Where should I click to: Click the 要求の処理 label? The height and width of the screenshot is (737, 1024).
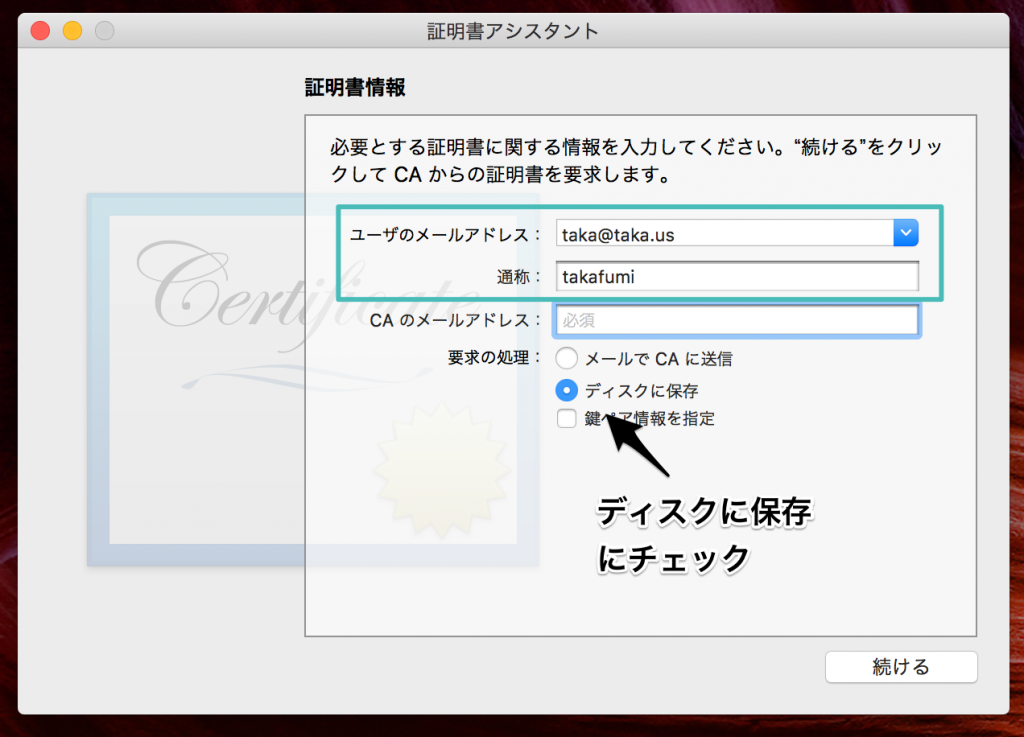pyautogui.click(x=494, y=358)
